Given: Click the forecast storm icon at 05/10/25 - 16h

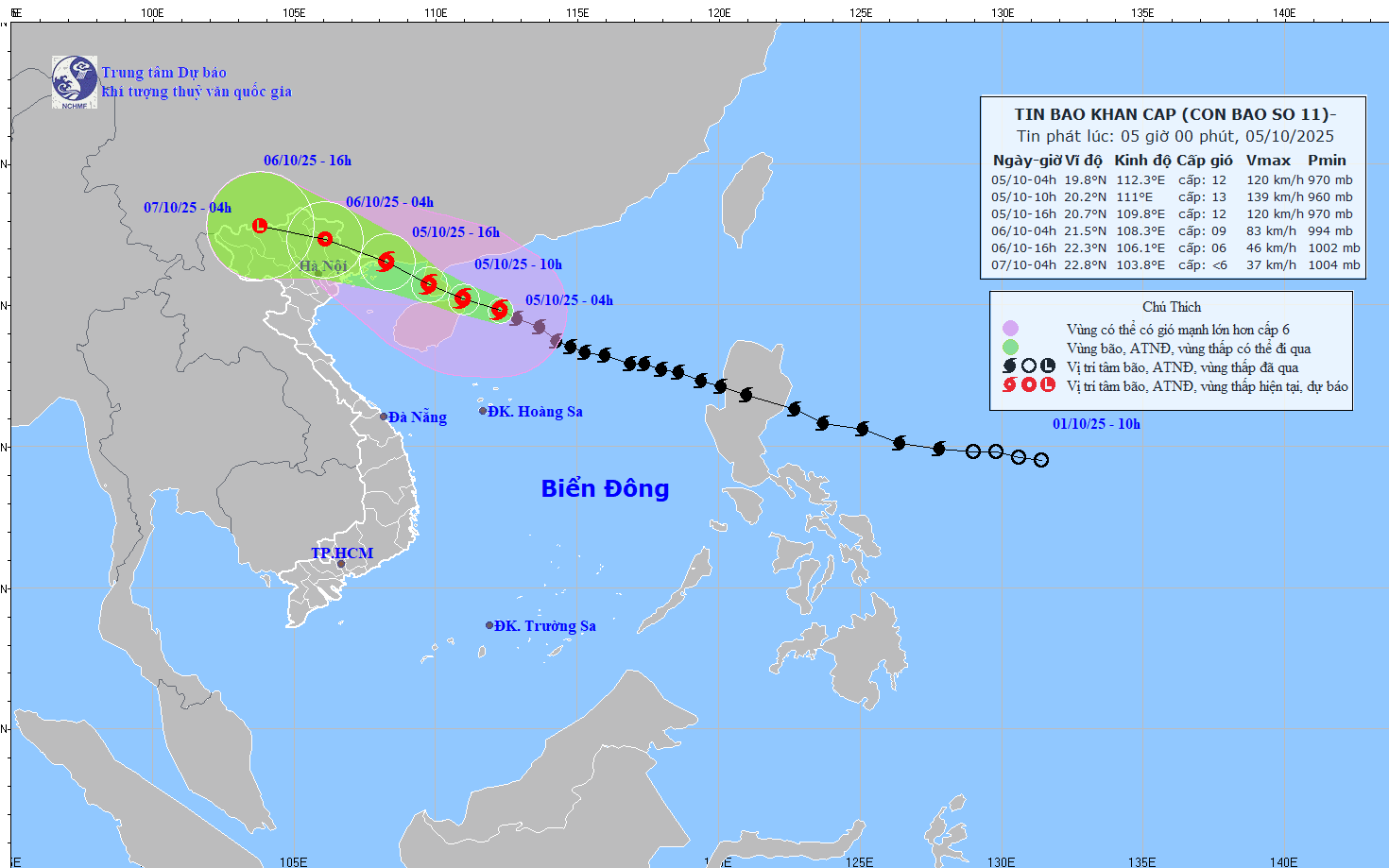Looking at the screenshot, I should point(429,283).
